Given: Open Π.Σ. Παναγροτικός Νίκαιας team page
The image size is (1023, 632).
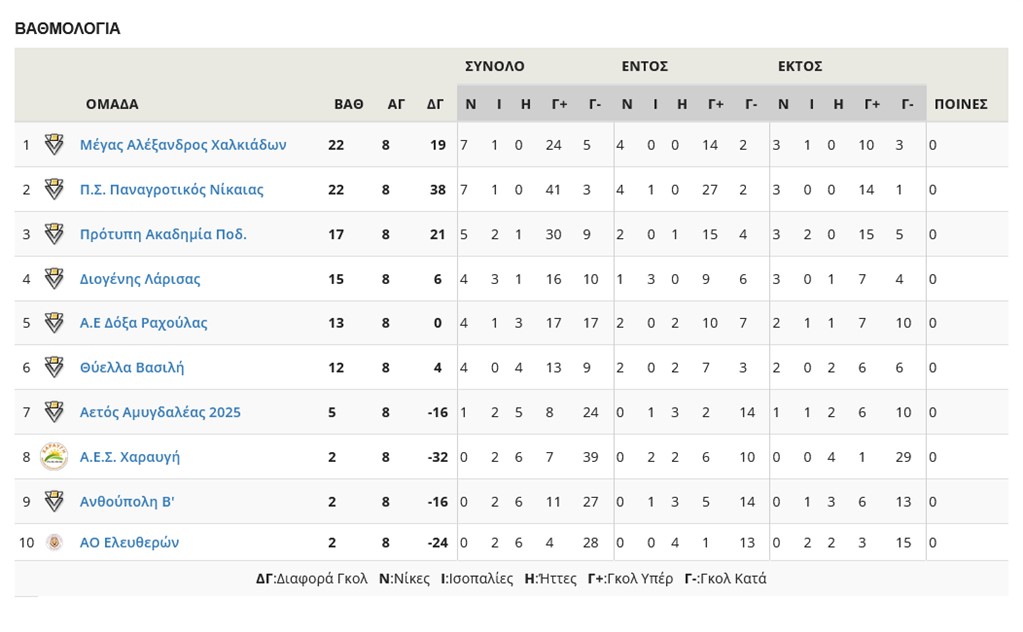Looking at the screenshot, I should (172, 190).
